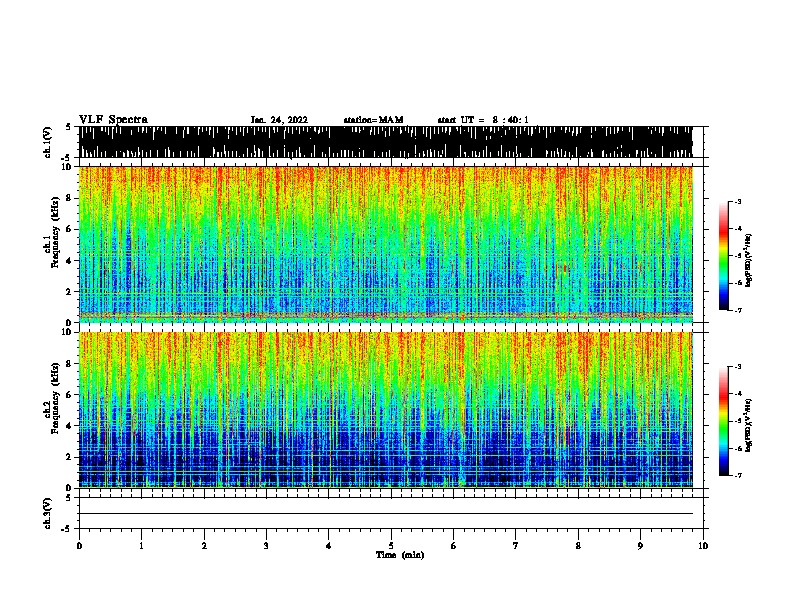Click the "3" tick on the Time axis

point(266,546)
